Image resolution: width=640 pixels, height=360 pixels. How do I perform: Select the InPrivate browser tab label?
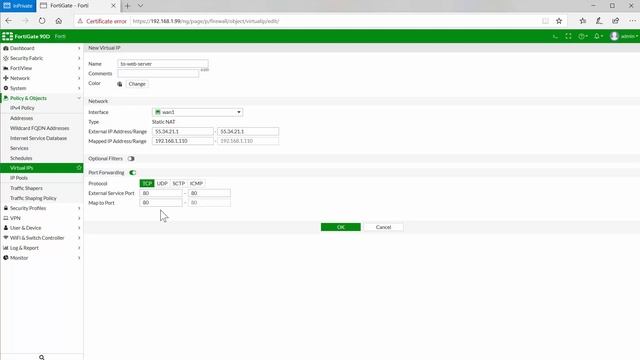(18, 6)
